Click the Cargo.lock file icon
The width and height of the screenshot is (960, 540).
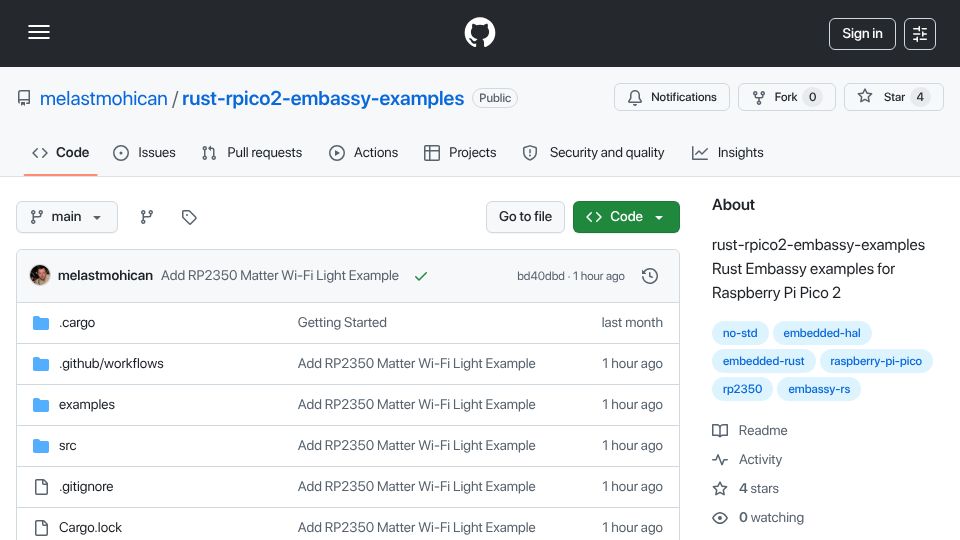(x=41, y=528)
